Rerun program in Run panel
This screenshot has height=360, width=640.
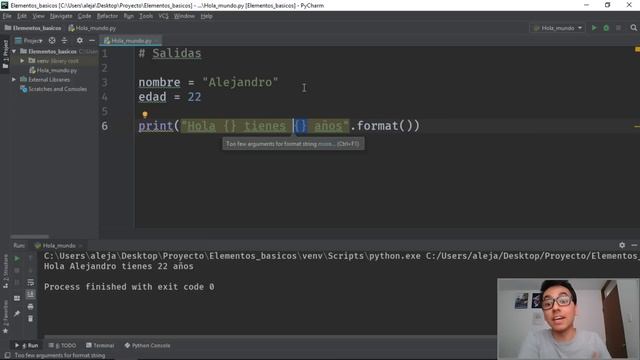[17, 258]
